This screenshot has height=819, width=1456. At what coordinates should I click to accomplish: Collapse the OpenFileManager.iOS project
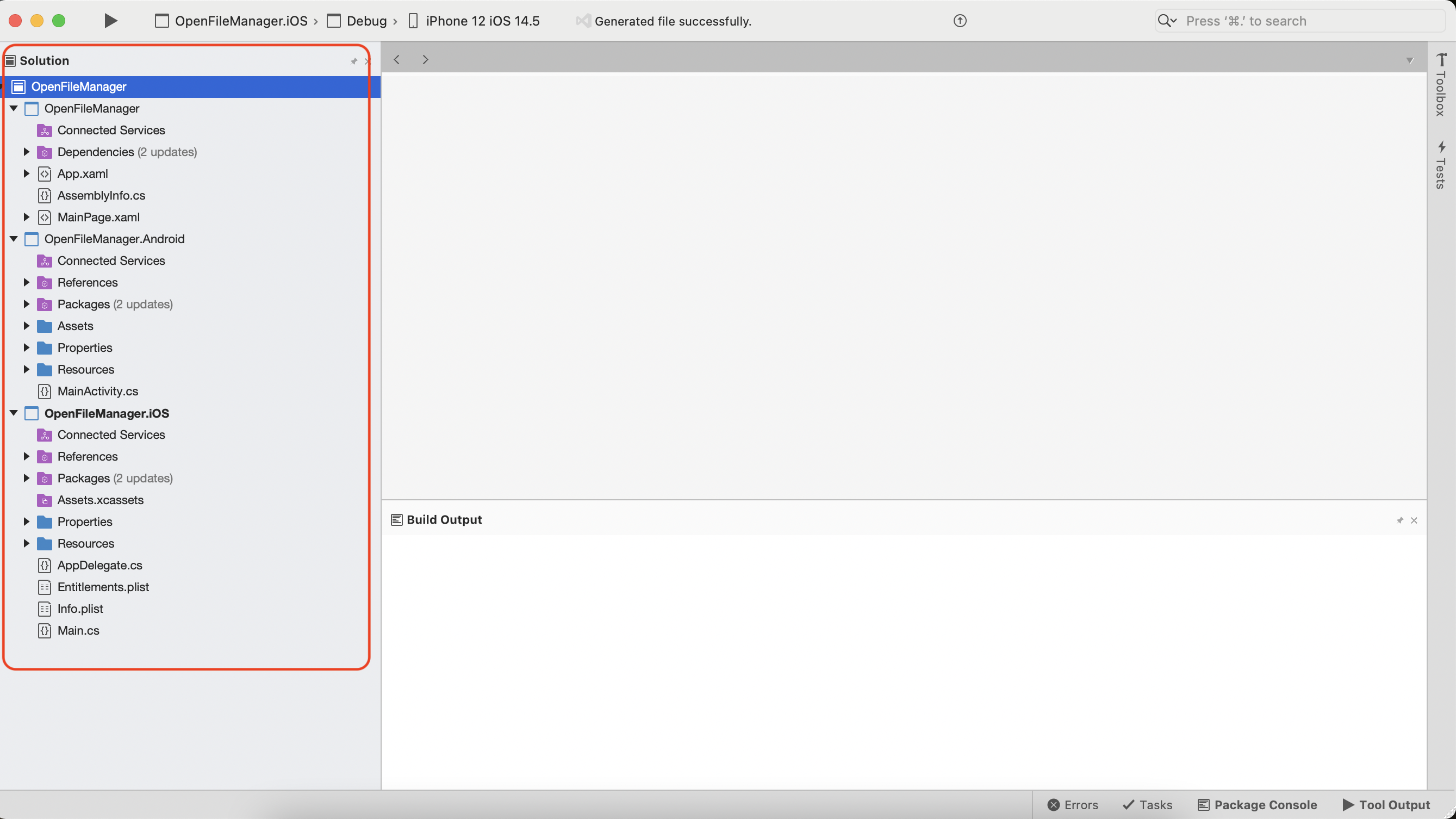pyautogui.click(x=14, y=413)
